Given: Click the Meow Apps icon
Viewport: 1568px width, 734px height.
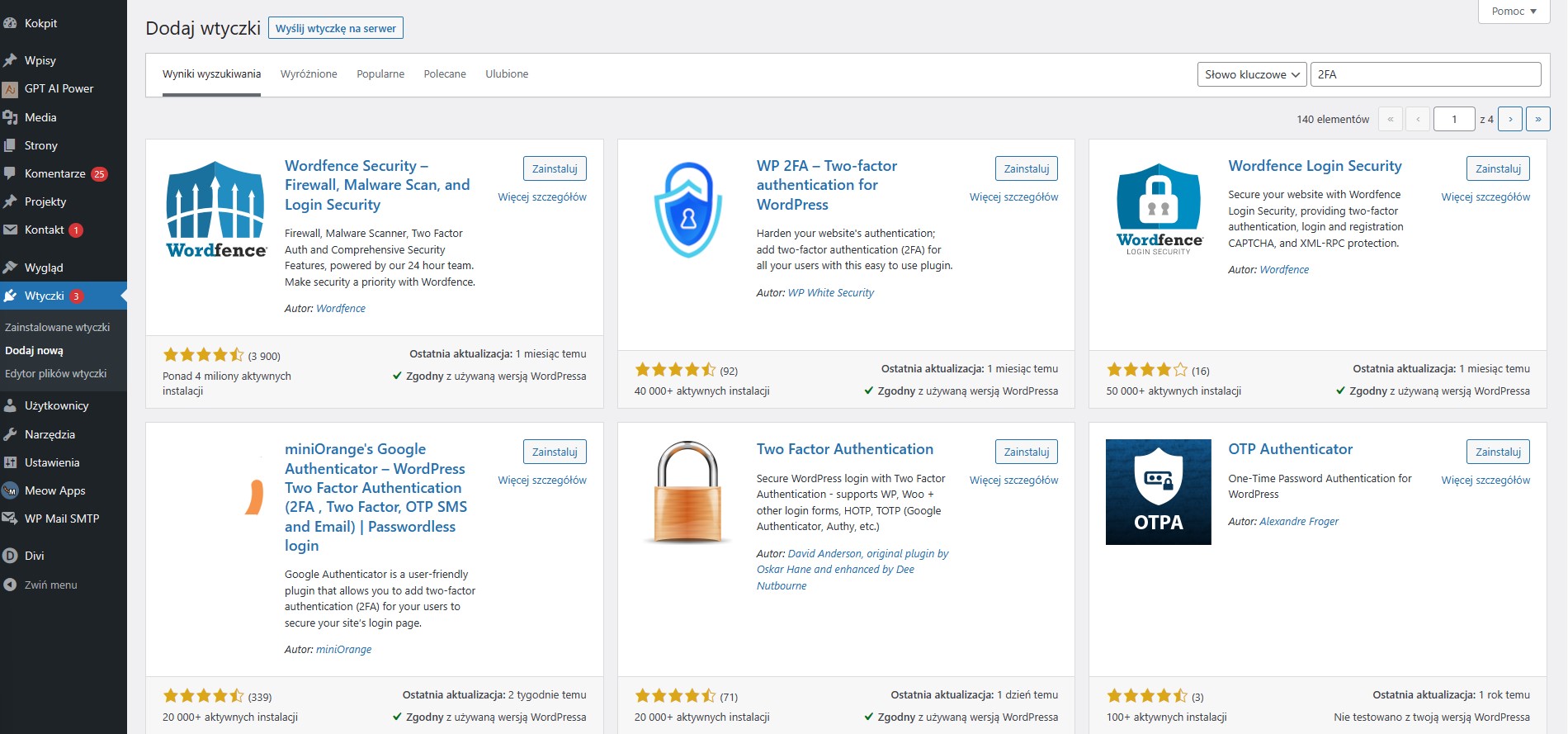Looking at the screenshot, I should click(10, 490).
